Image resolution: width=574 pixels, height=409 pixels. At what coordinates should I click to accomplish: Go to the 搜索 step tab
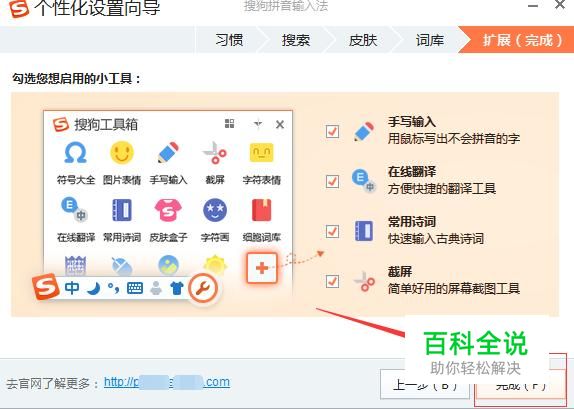(x=296, y=40)
